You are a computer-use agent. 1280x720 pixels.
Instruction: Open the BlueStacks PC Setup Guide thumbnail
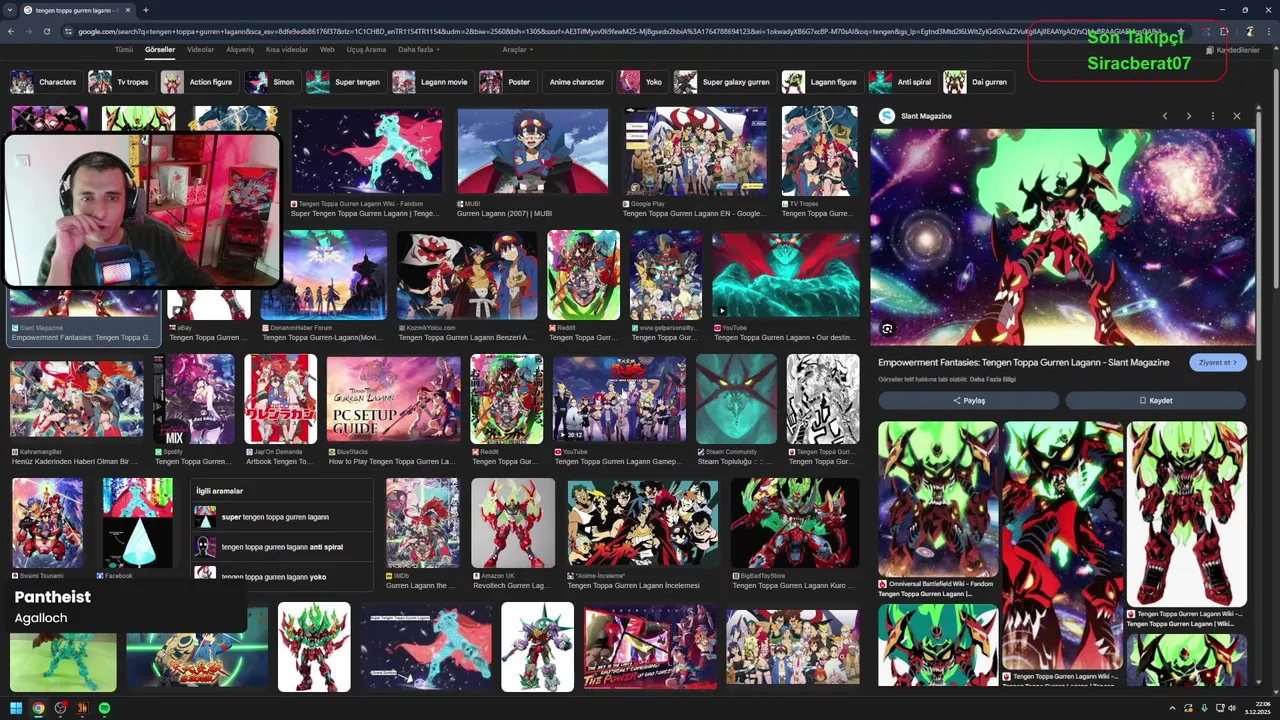(x=393, y=399)
